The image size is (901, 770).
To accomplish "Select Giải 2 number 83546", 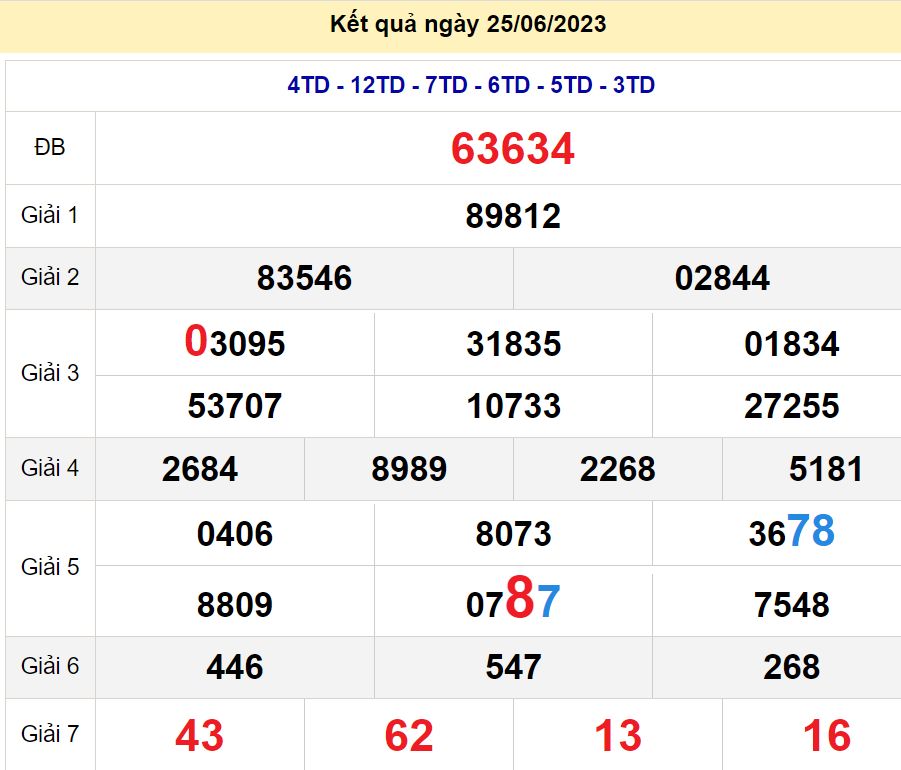I will 304,278.
